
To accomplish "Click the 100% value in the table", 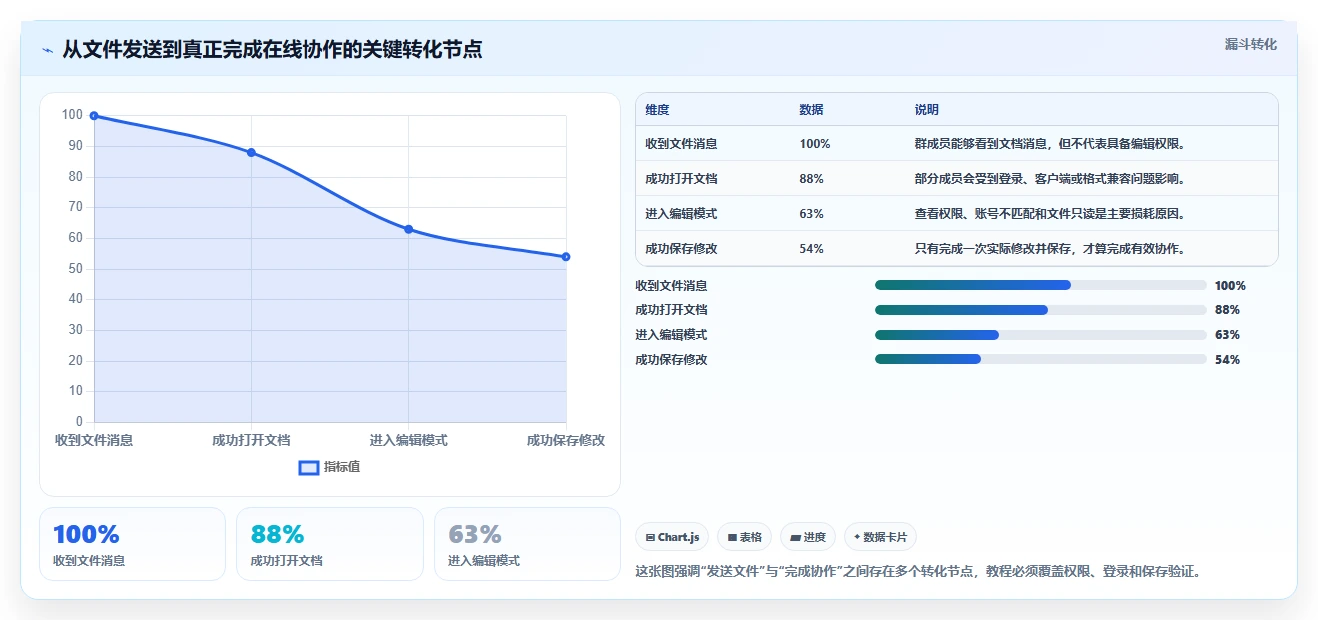I will pos(815,144).
